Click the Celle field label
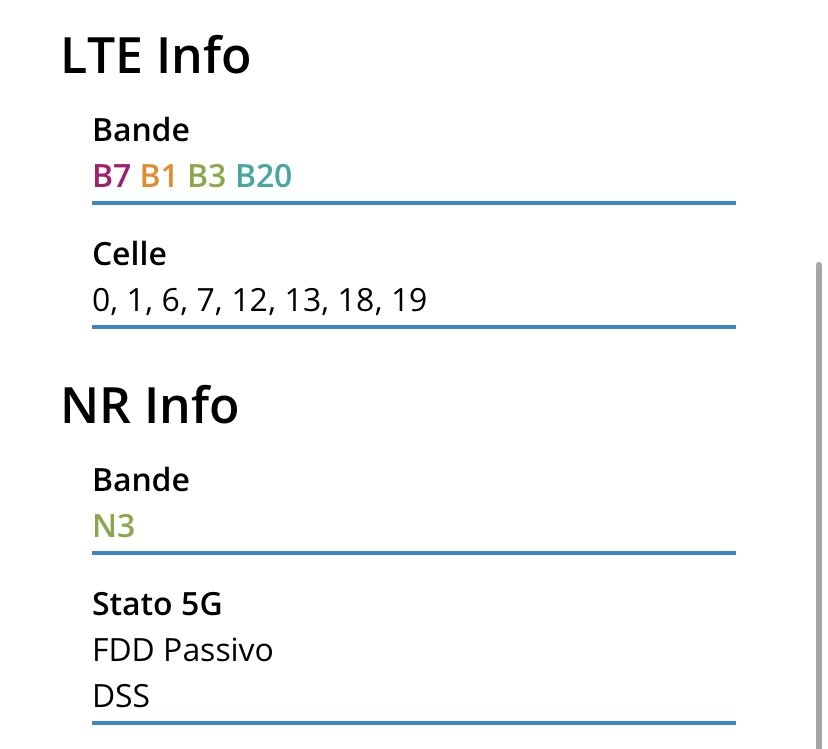The width and height of the screenshot is (828, 749). click(x=129, y=254)
